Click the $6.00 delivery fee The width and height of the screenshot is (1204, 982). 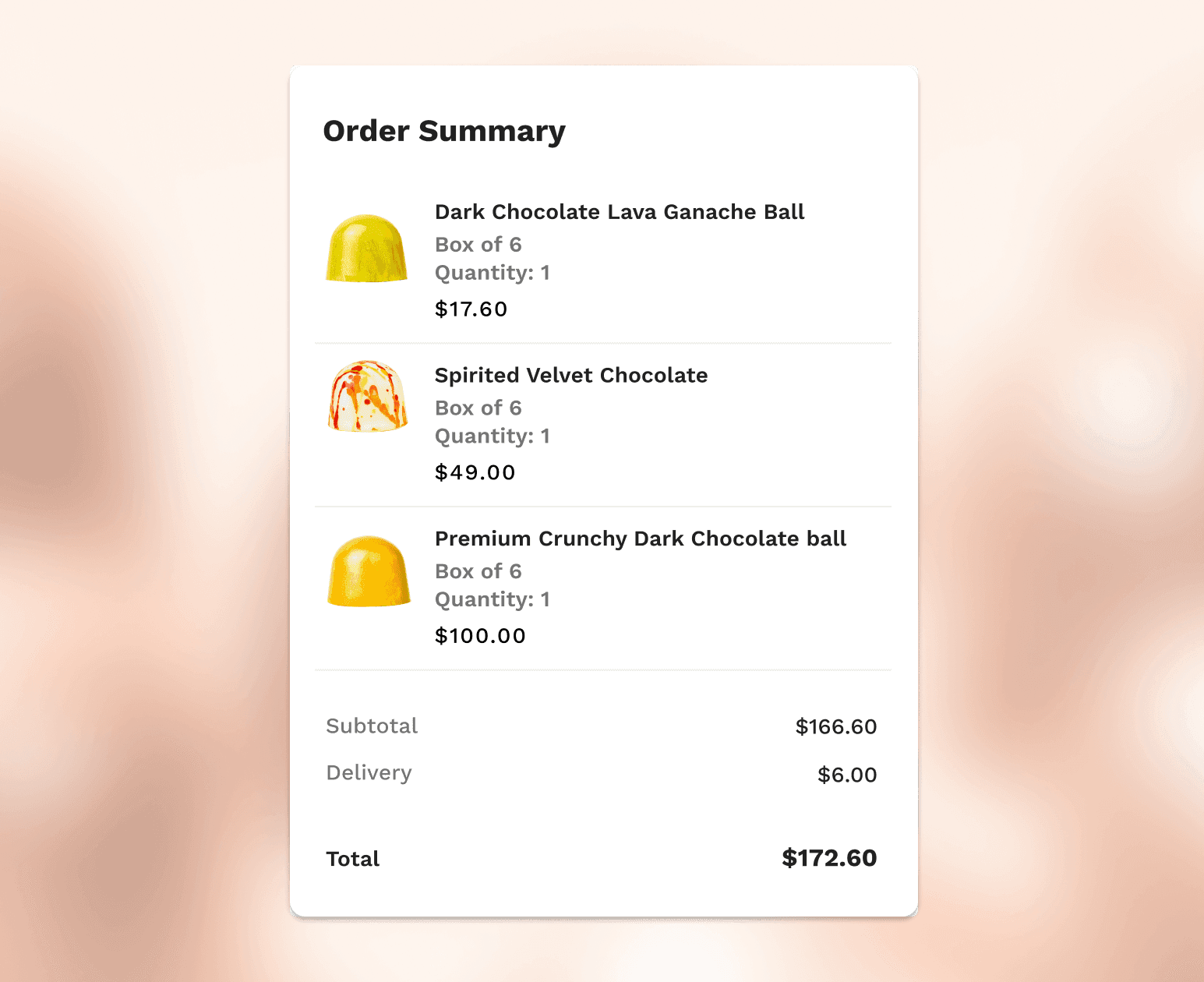[x=847, y=775]
